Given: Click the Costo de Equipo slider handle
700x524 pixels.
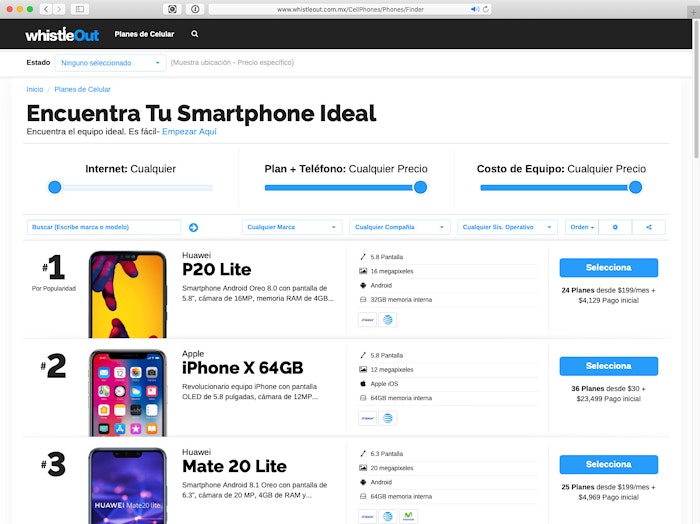Looking at the screenshot, I should coord(635,187).
